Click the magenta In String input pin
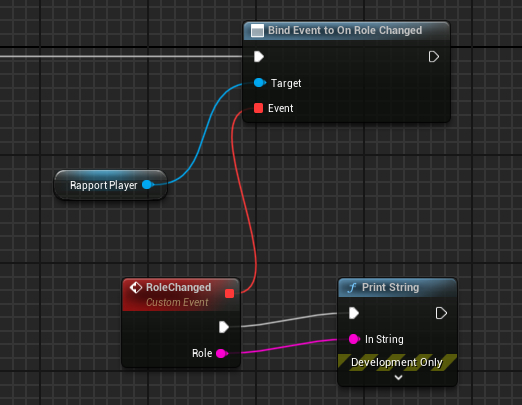This screenshot has height=405, width=522. [x=354, y=339]
